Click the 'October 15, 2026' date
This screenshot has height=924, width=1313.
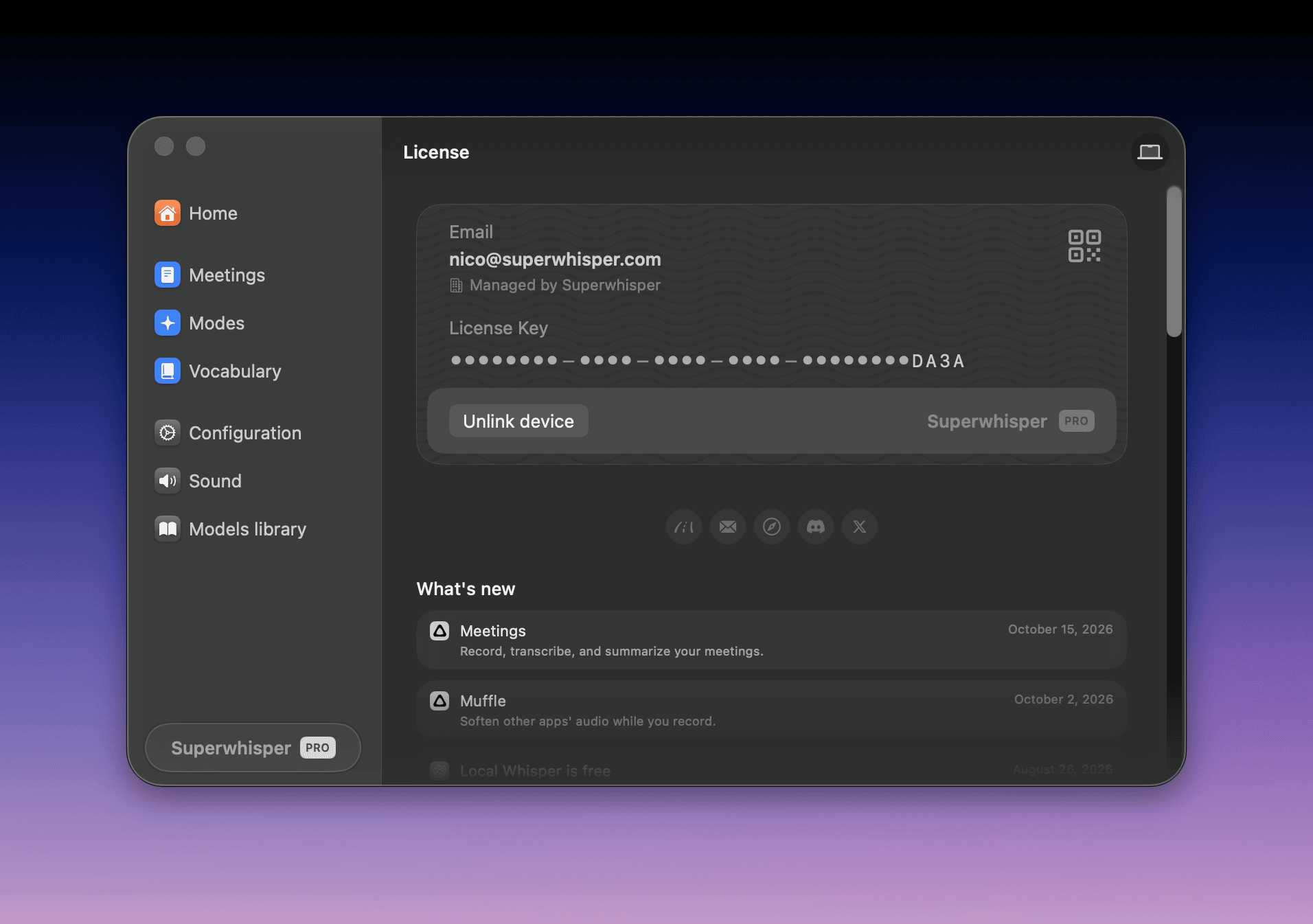coord(1060,630)
